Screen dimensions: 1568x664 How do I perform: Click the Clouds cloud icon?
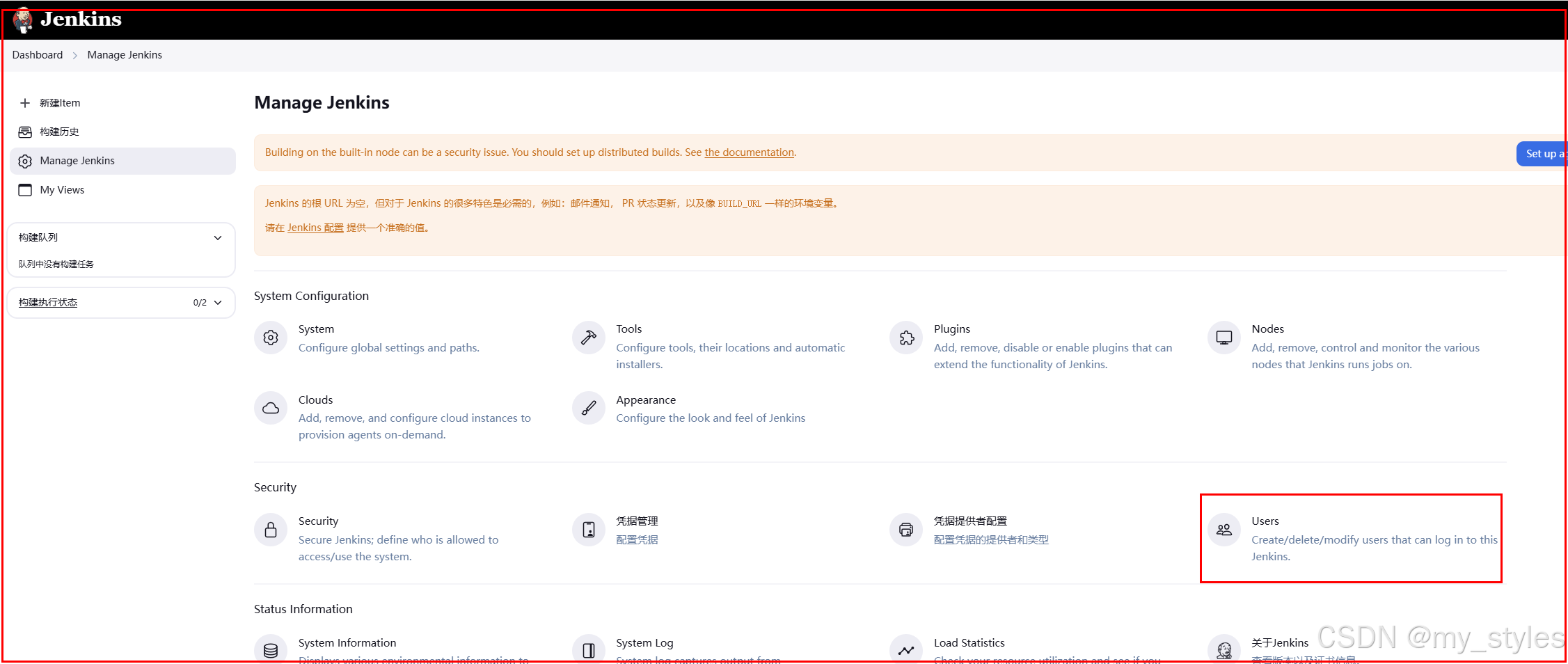[271, 408]
